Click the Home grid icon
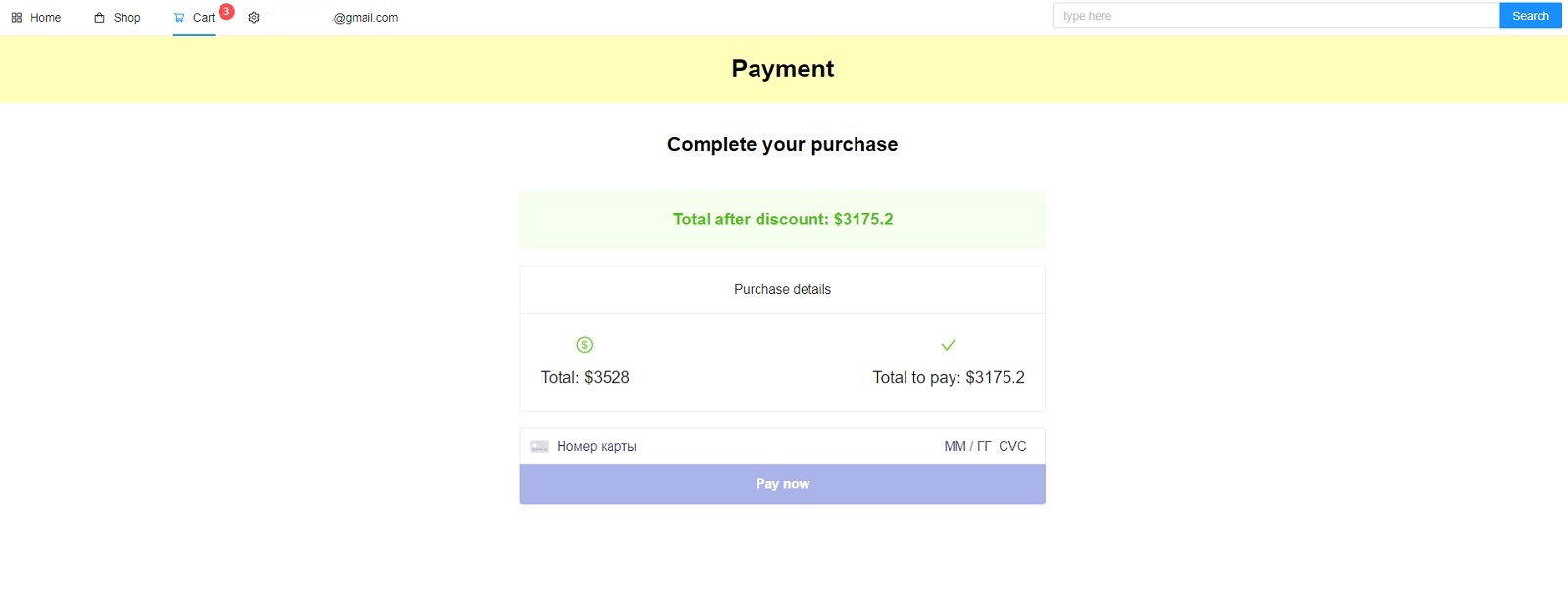This screenshot has height=592, width=1568. pos(15,17)
